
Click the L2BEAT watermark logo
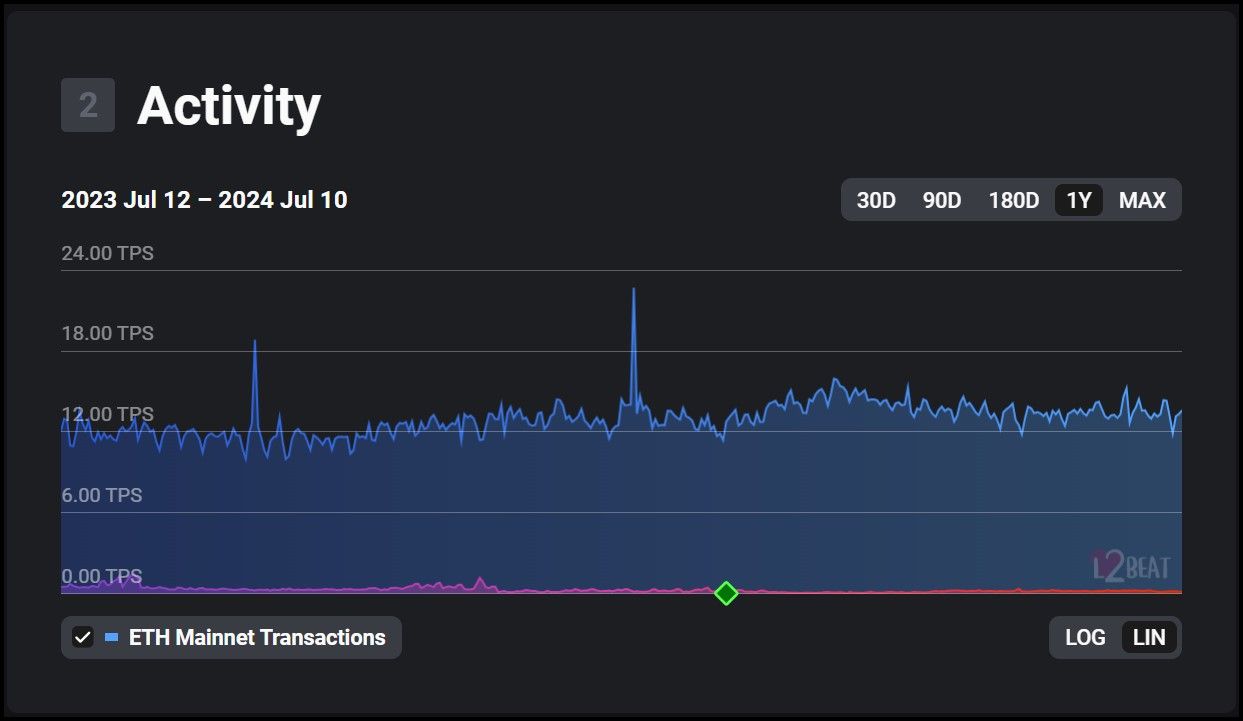click(x=1131, y=567)
